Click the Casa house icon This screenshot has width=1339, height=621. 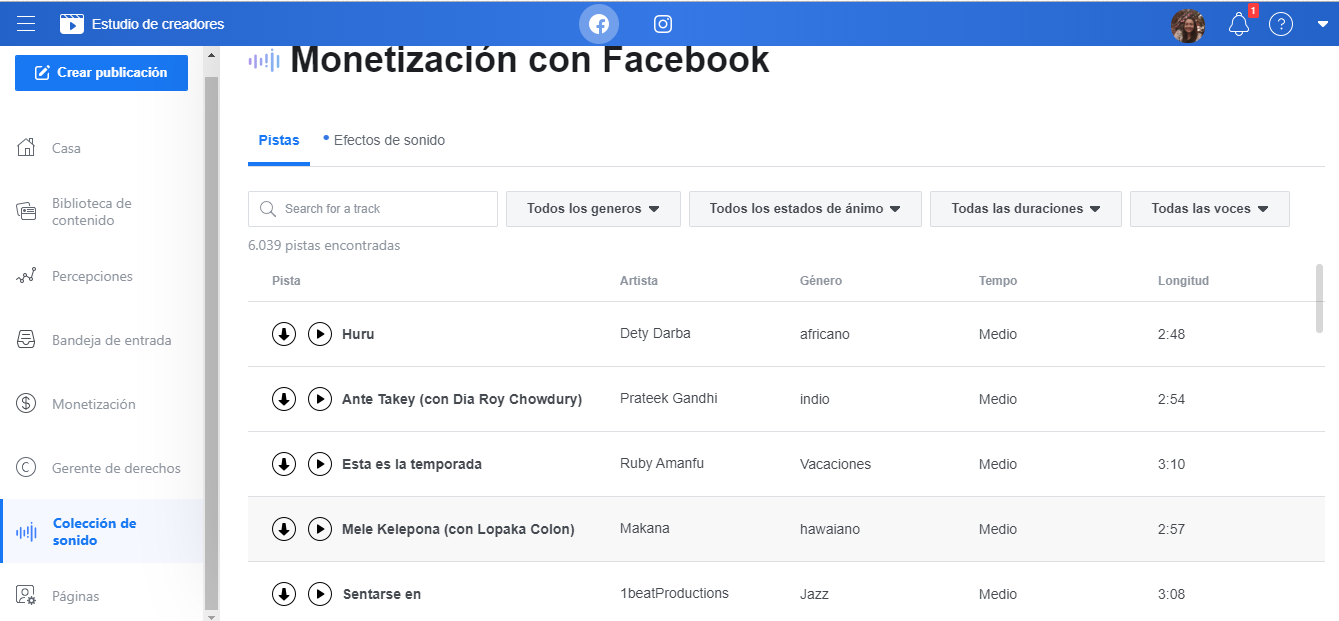[x=27, y=148]
